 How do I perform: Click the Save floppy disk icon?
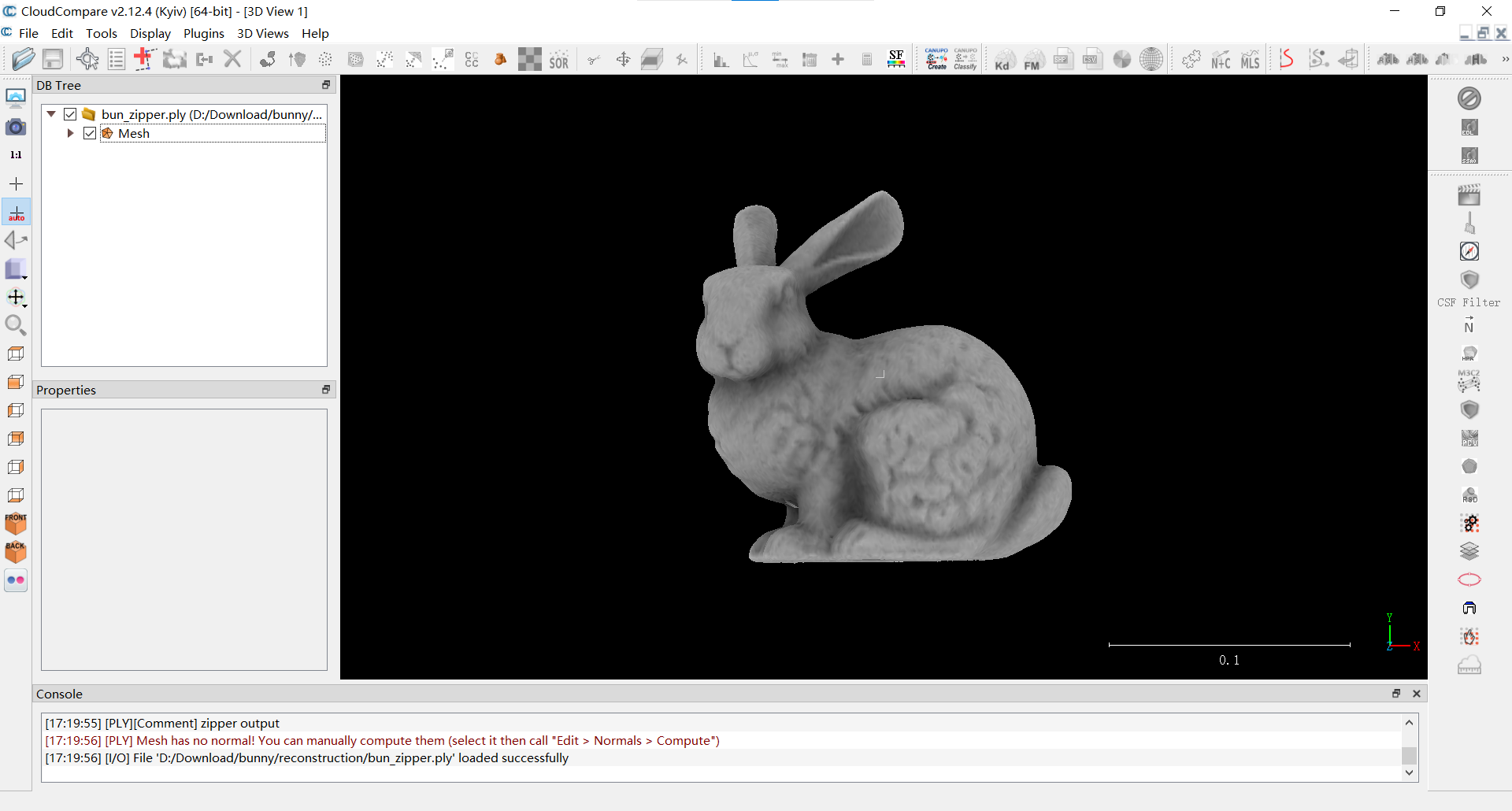click(x=53, y=59)
